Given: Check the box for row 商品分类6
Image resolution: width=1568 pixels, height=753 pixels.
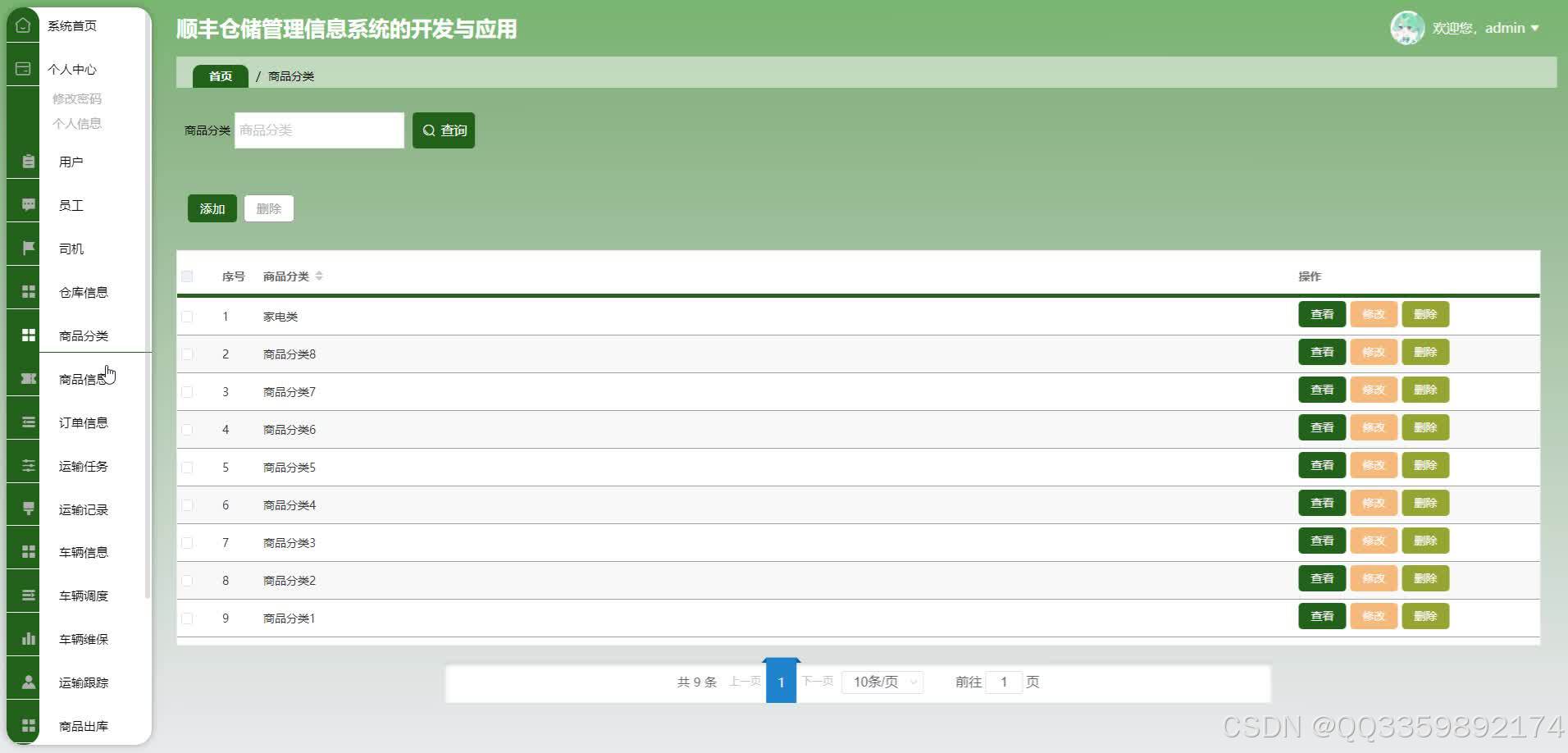Looking at the screenshot, I should pyautogui.click(x=187, y=430).
